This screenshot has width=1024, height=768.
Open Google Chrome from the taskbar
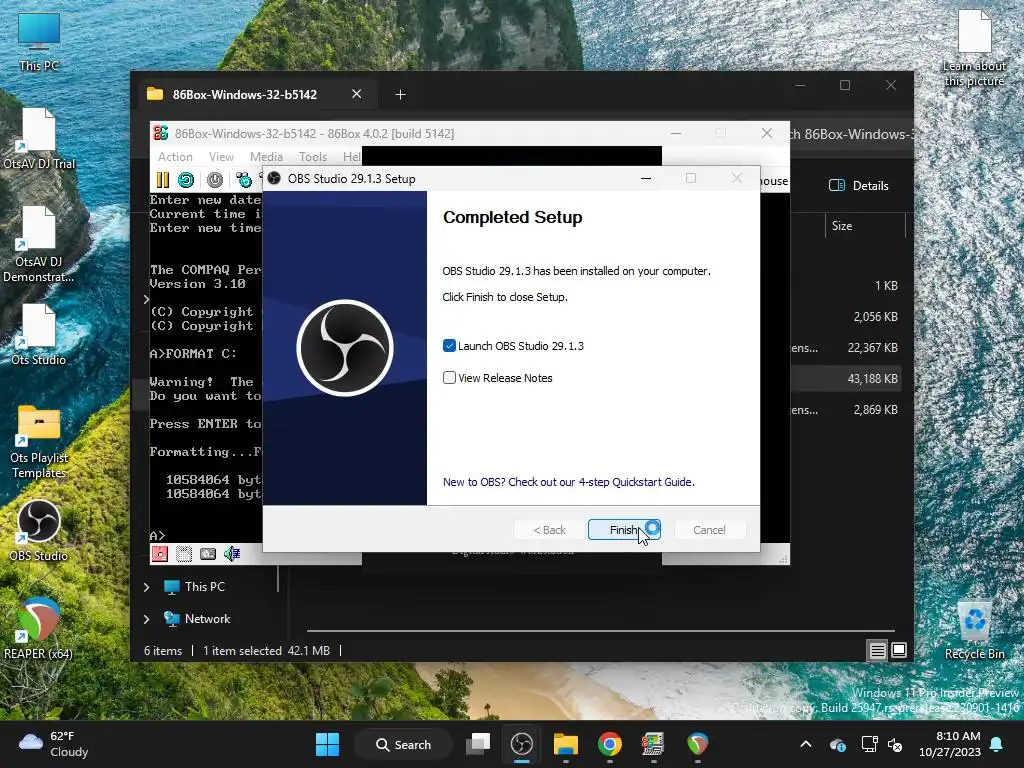point(609,744)
